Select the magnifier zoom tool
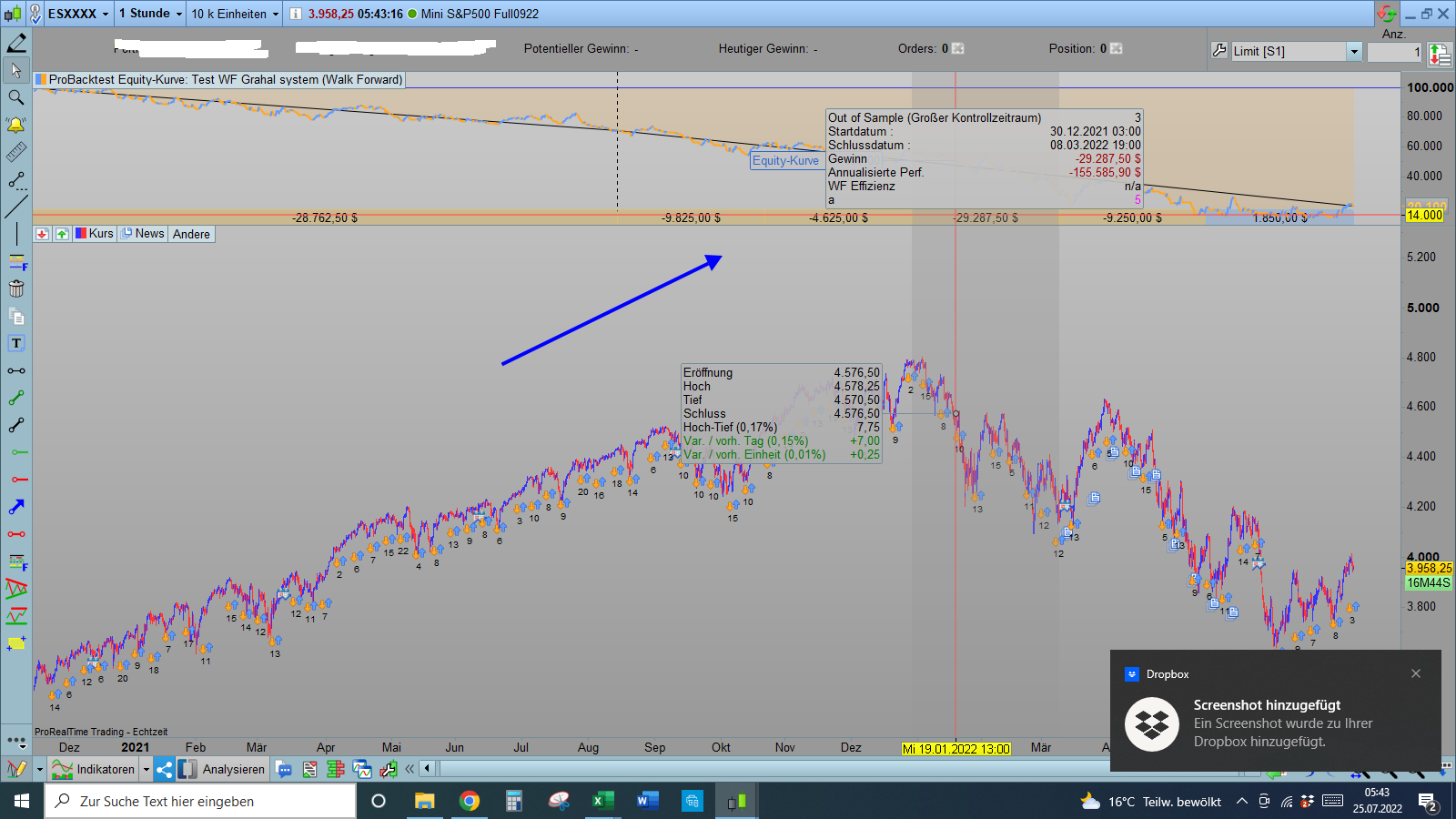Screen dimensions: 1456x819 coord(16,97)
